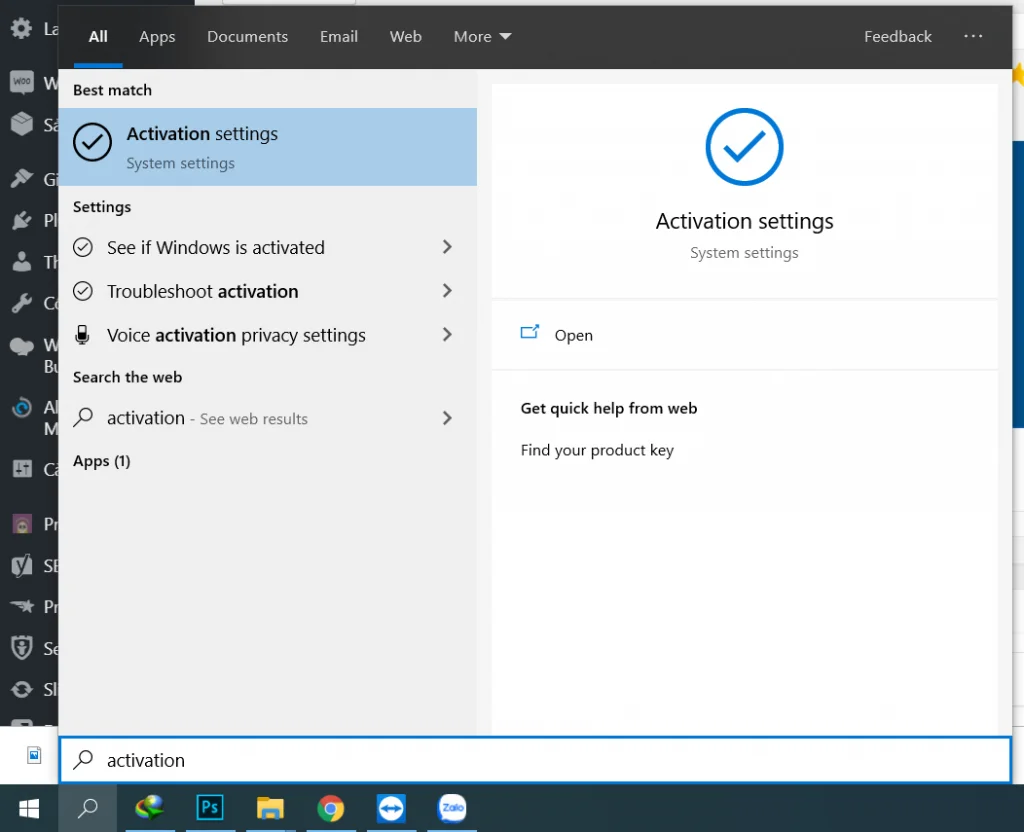Expand Voice activation privacy settings arrow
Viewport: 1024px width, 832px height.
[447, 335]
